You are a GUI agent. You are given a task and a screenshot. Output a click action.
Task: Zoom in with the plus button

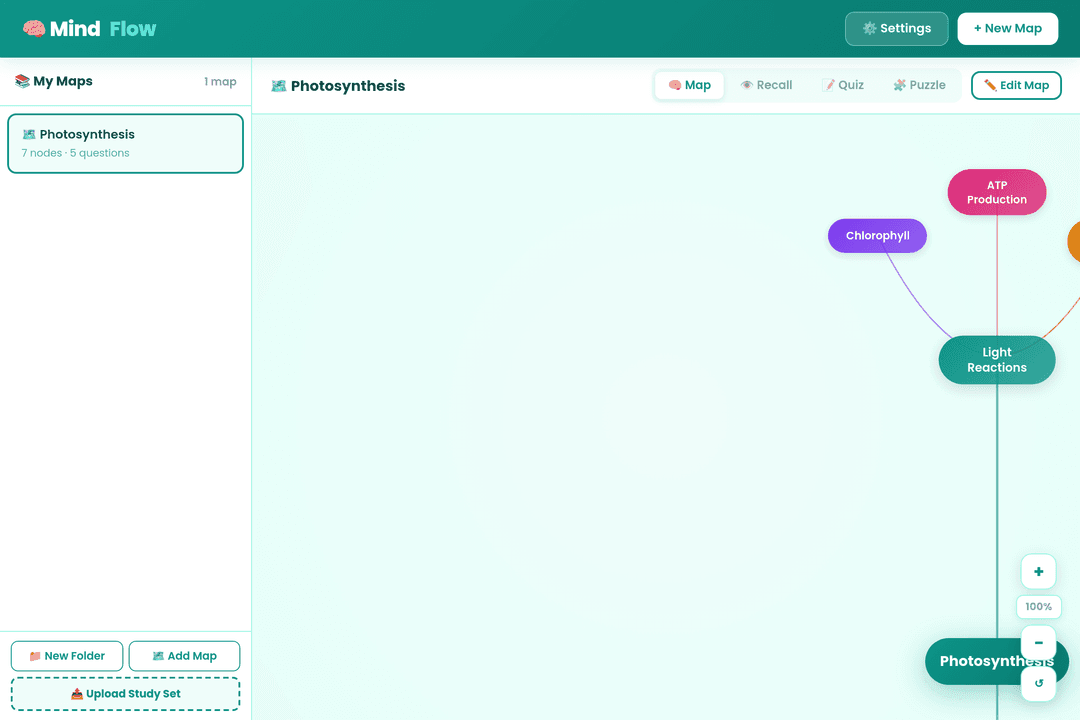tap(1038, 572)
